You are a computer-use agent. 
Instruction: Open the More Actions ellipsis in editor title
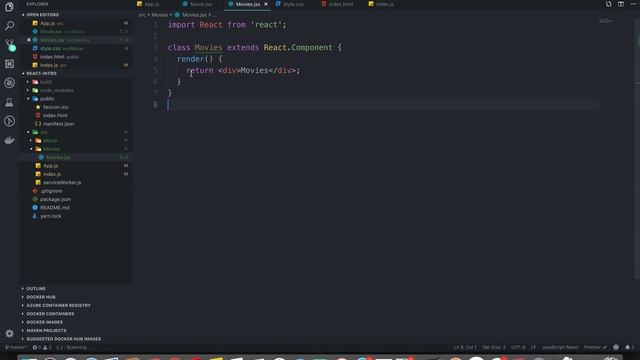[633, 4]
